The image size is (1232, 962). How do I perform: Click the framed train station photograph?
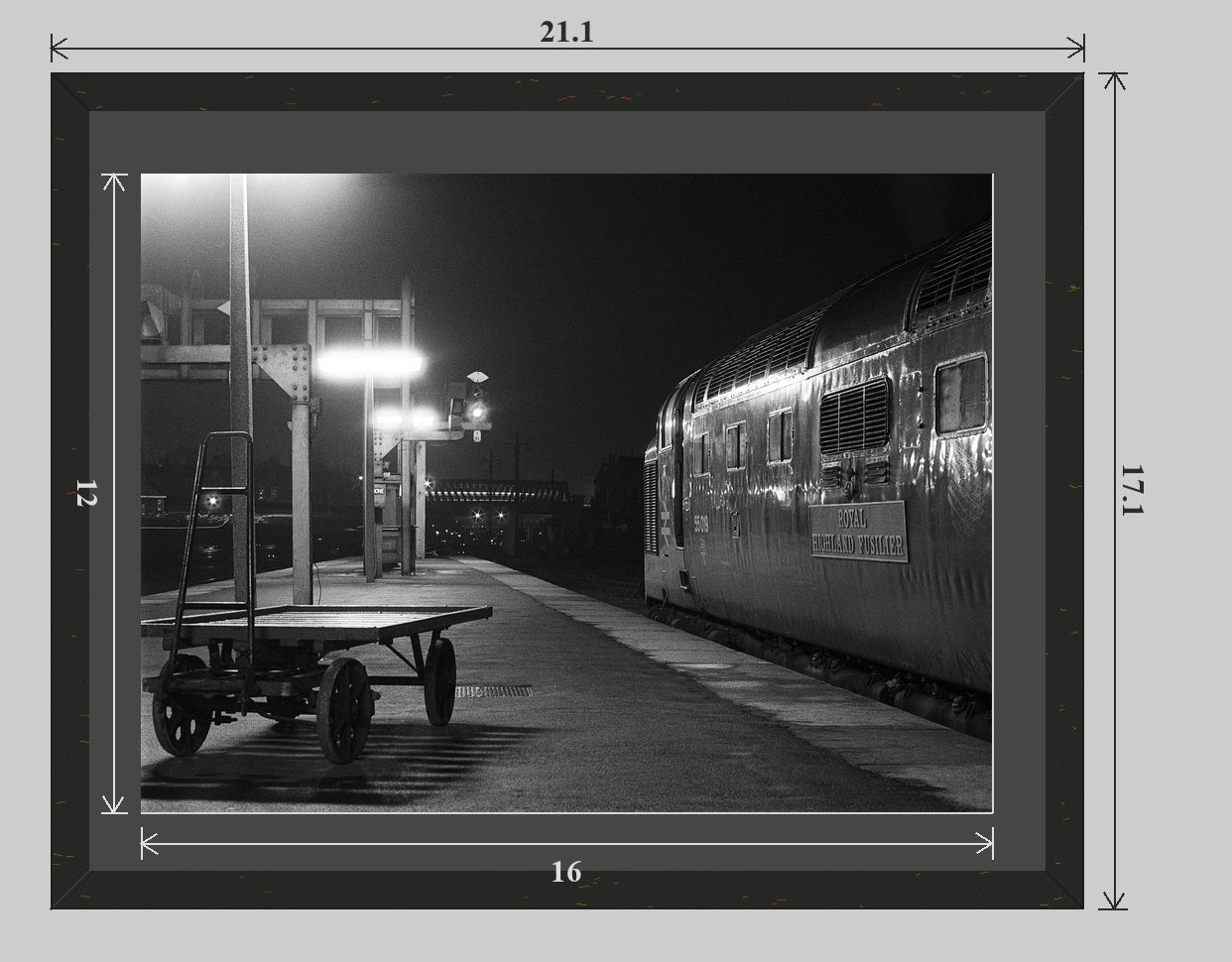coord(566,493)
